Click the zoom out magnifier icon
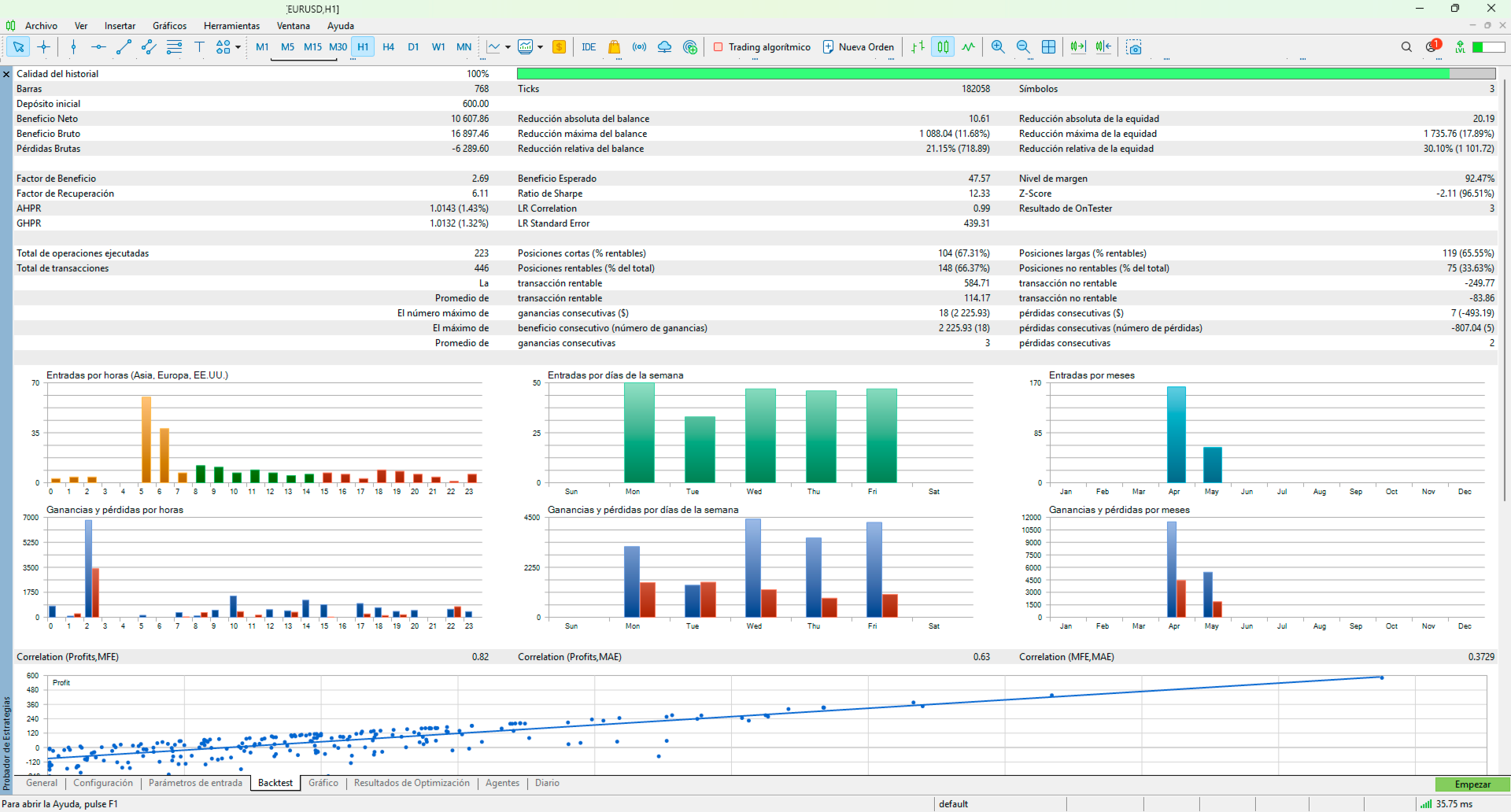This screenshot has width=1511, height=812. [1023, 47]
